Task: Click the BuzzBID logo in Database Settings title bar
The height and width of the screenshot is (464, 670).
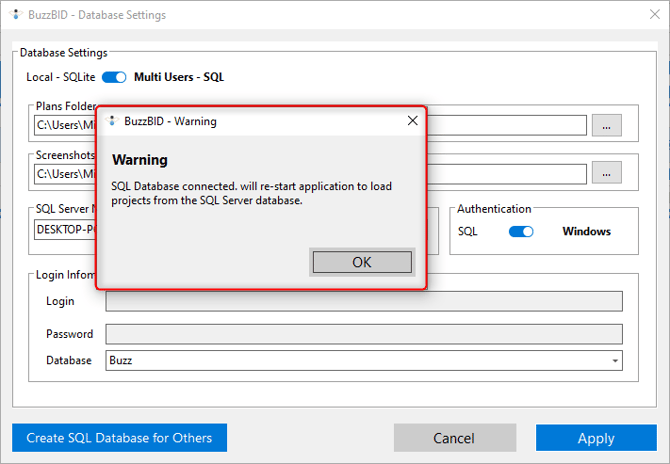Action: (13, 15)
